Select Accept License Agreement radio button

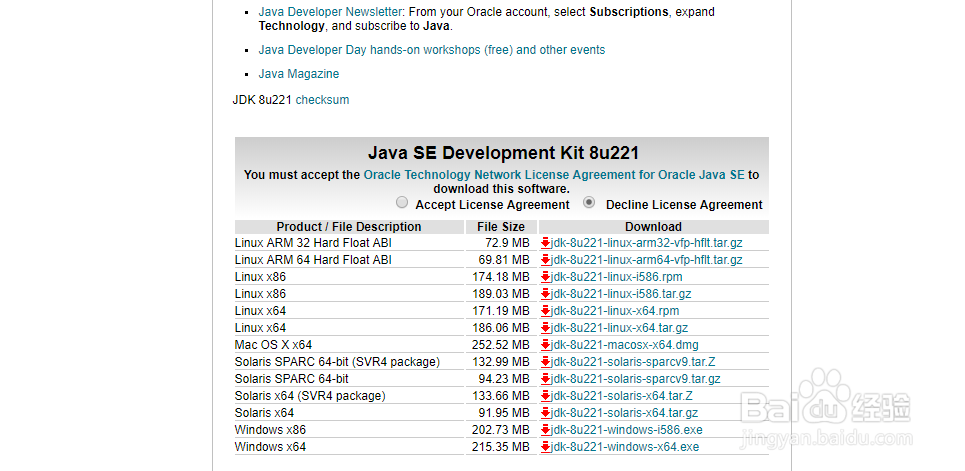tap(402, 202)
